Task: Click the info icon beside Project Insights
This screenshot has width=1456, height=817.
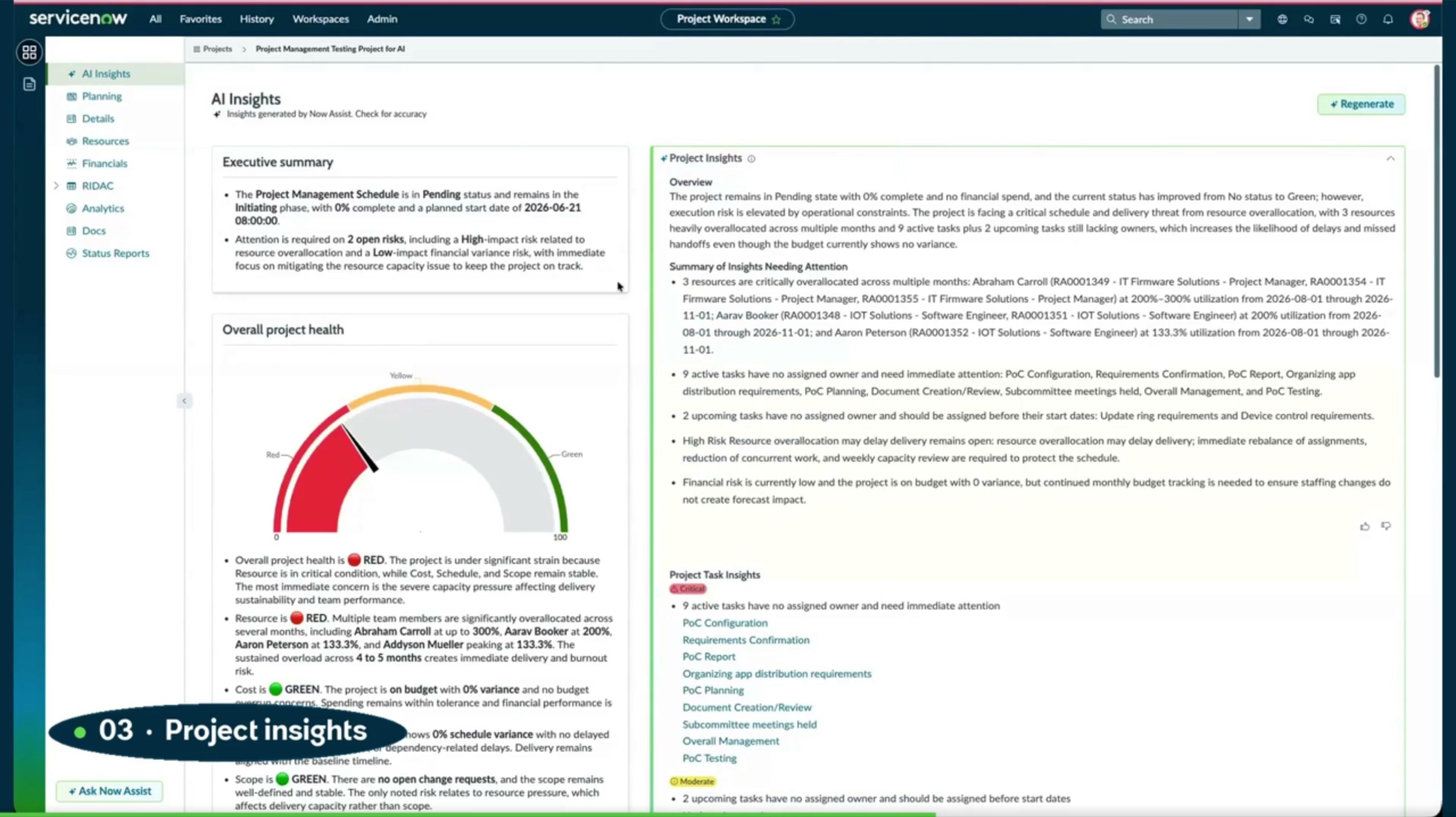Action: click(x=751, y=159)
